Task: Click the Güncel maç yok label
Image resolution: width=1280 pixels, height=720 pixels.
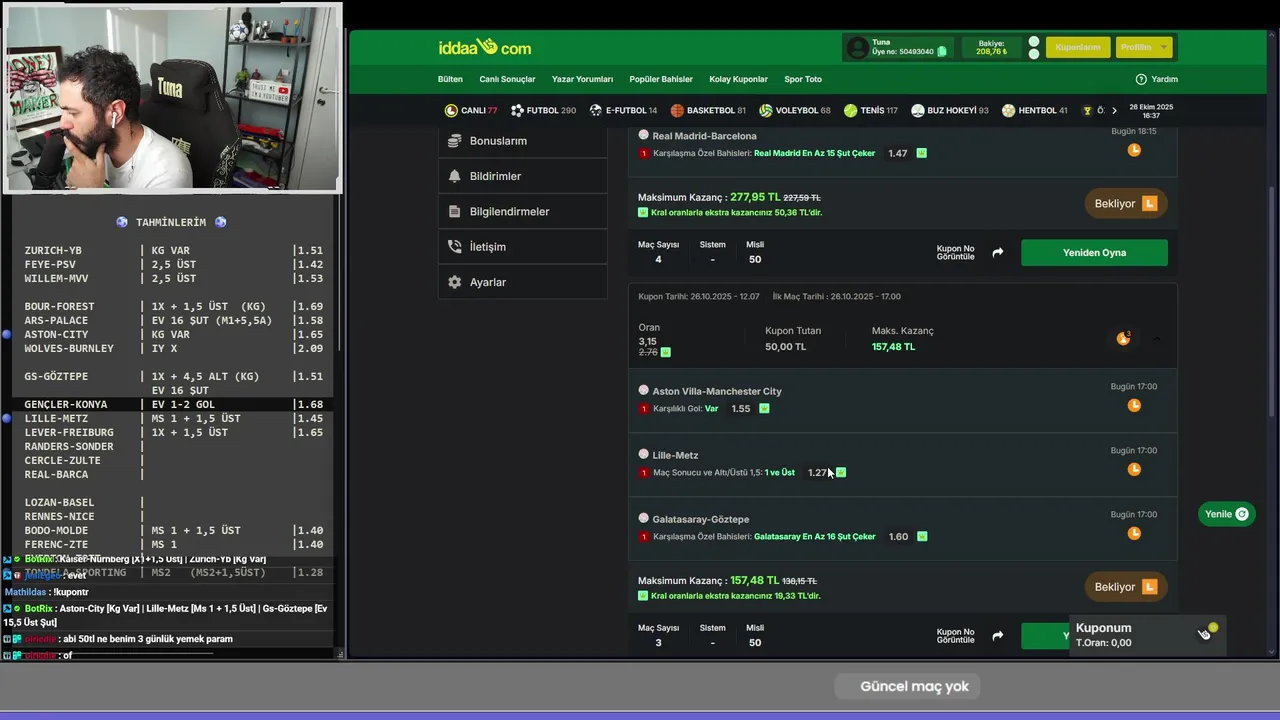Action: (914, 686)
